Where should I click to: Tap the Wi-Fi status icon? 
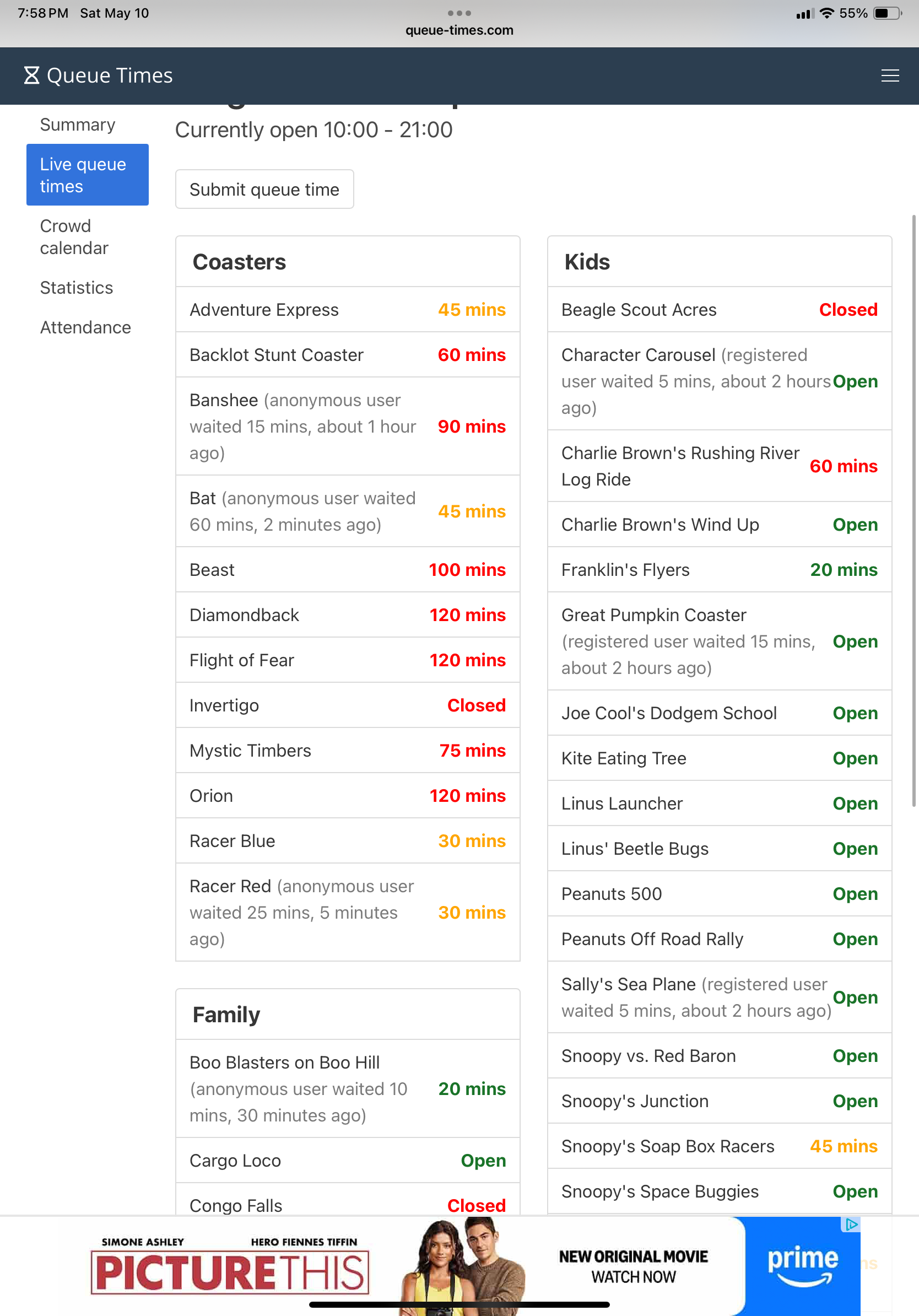tap(826, 13)
